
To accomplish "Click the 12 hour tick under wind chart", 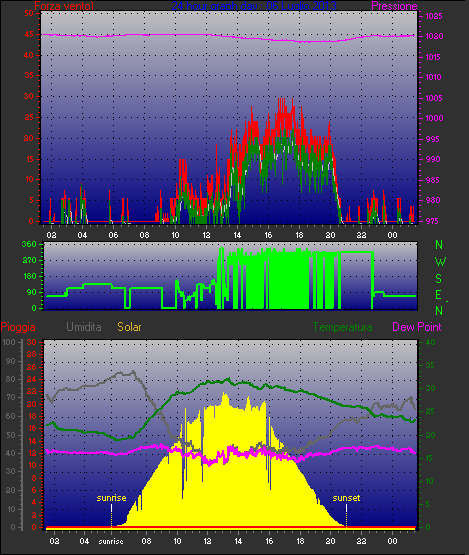I will click(x=206, y=235).
